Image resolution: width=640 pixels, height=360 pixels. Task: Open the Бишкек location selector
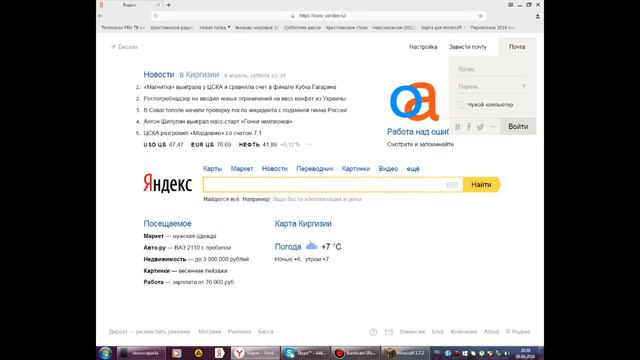tap(125, 47)
